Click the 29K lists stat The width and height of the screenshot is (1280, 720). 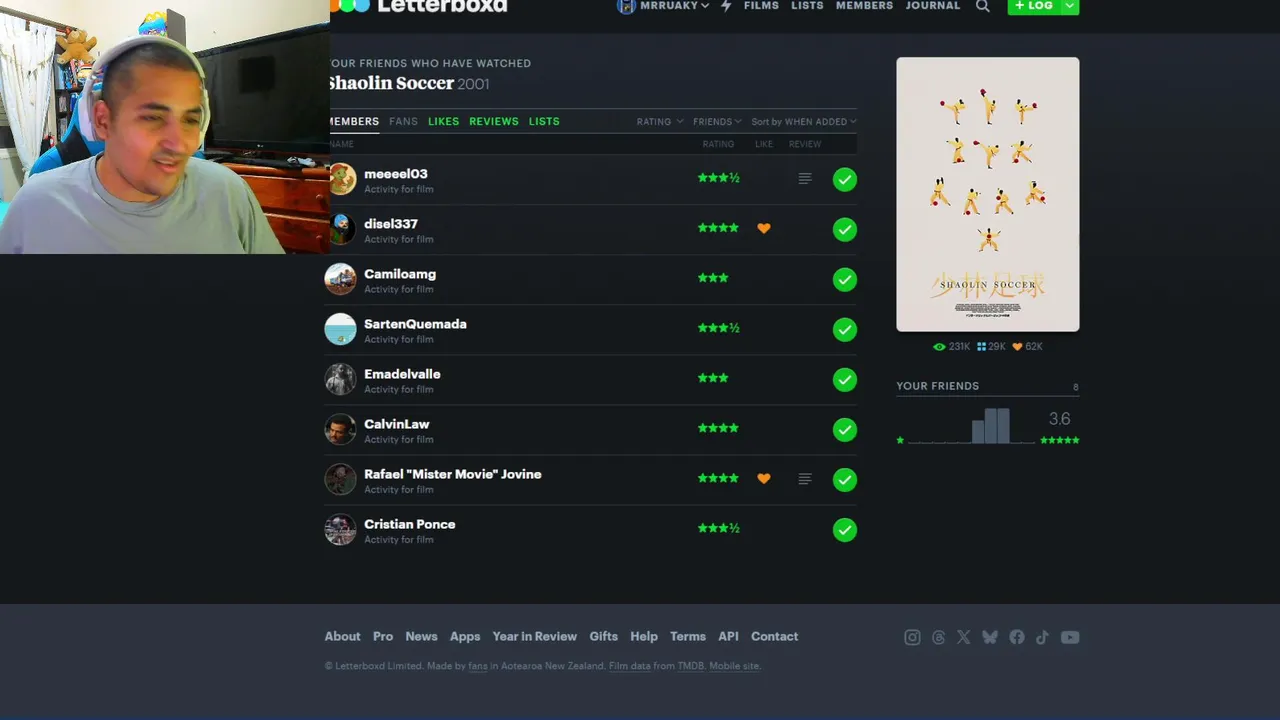coord(991,347)
